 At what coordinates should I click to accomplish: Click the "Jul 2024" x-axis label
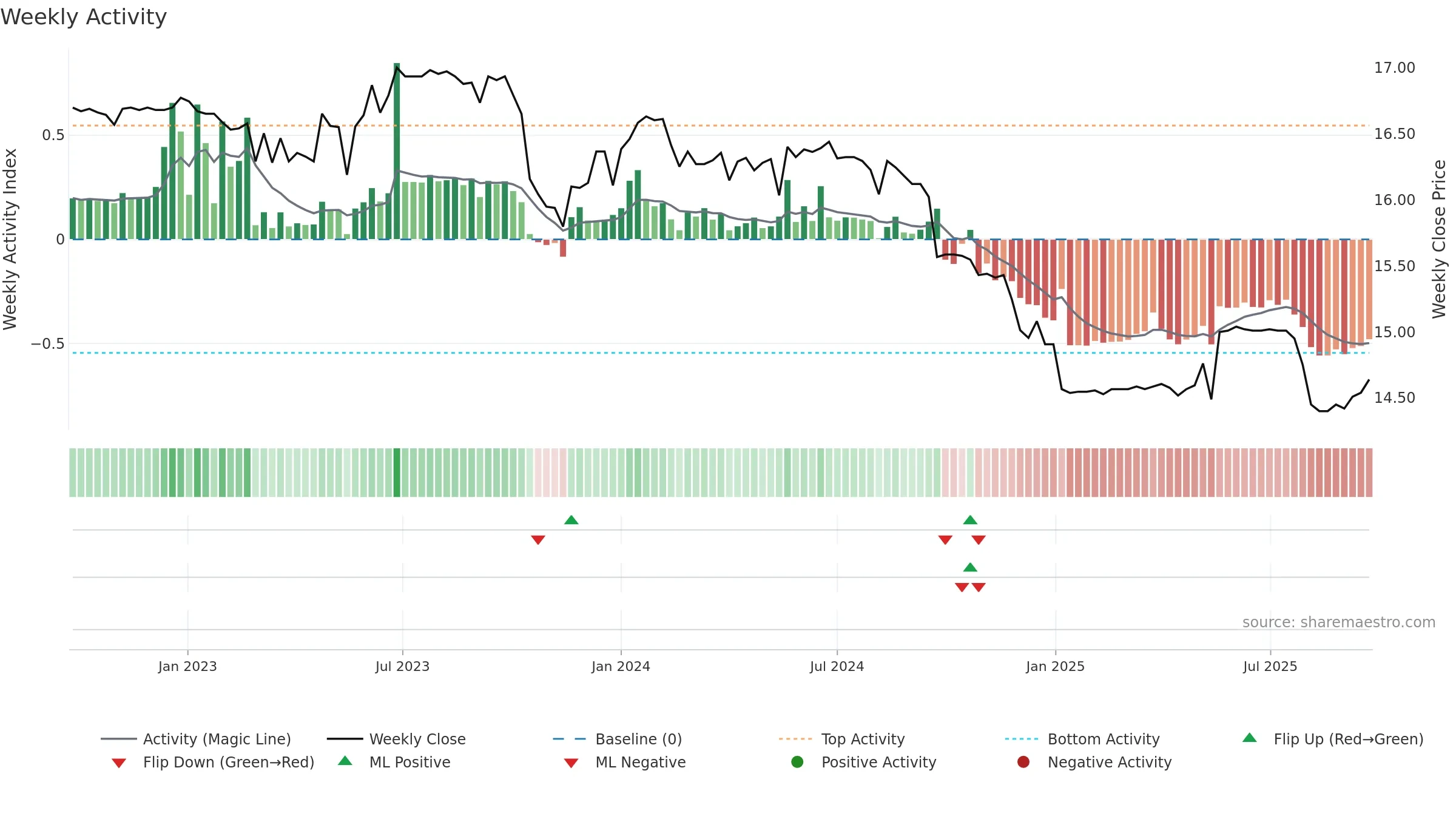[837, 666]
